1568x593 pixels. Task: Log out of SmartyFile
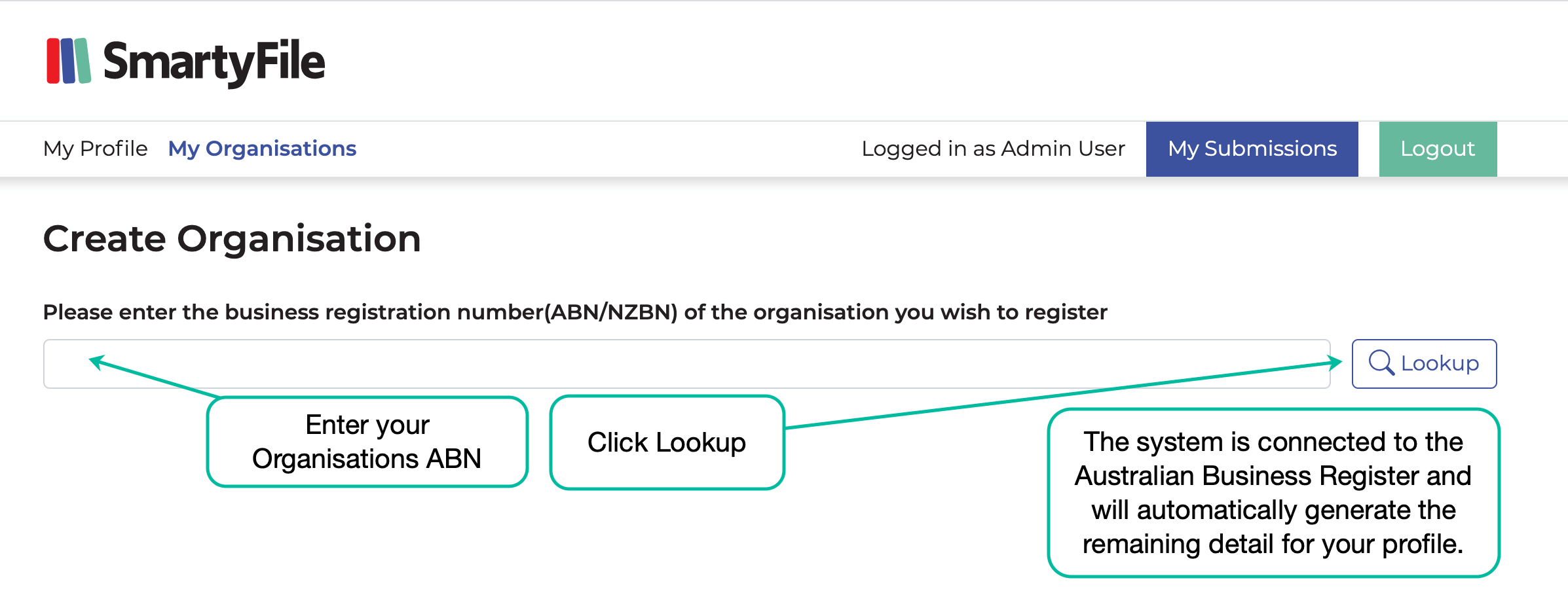(1437, 149)
